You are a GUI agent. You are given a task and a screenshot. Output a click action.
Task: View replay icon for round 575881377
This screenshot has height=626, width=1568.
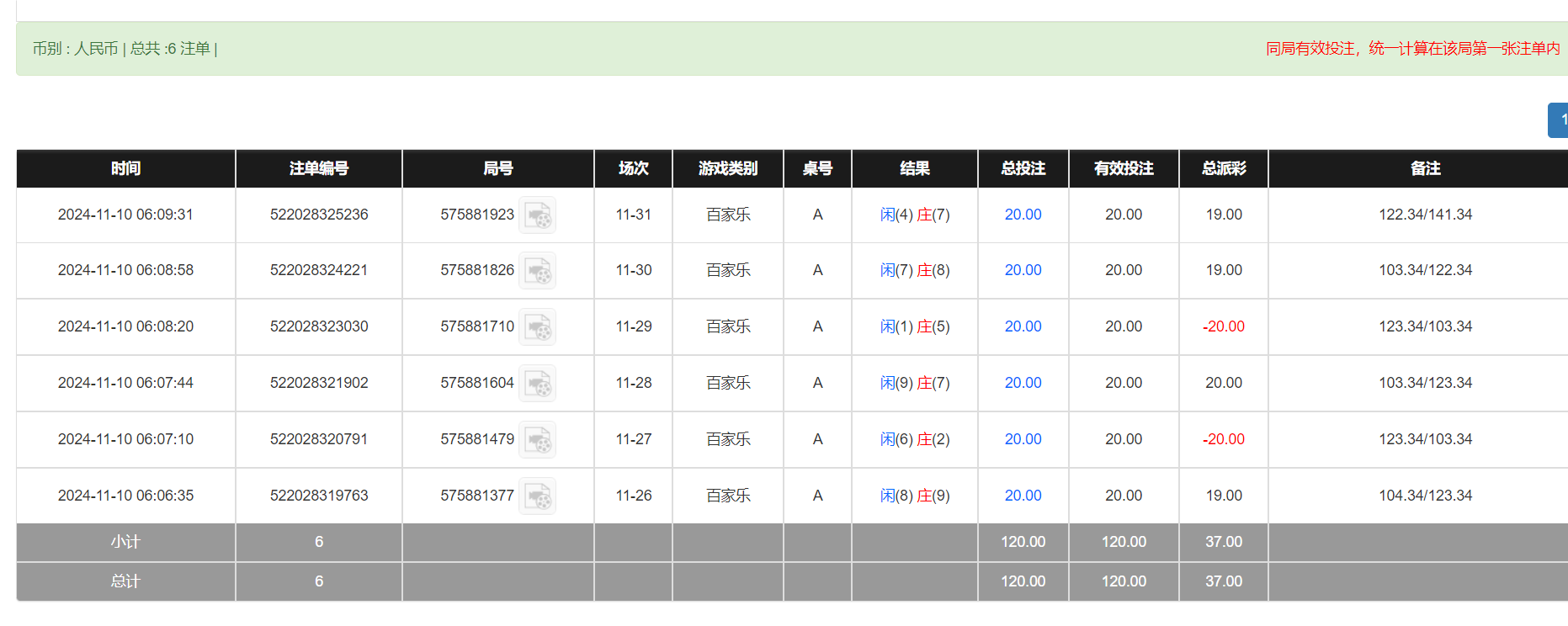(537, 496)
